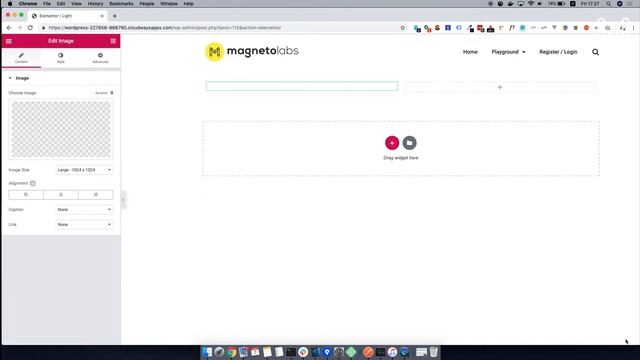Bookmark this page with star

[x=402, y=28]
